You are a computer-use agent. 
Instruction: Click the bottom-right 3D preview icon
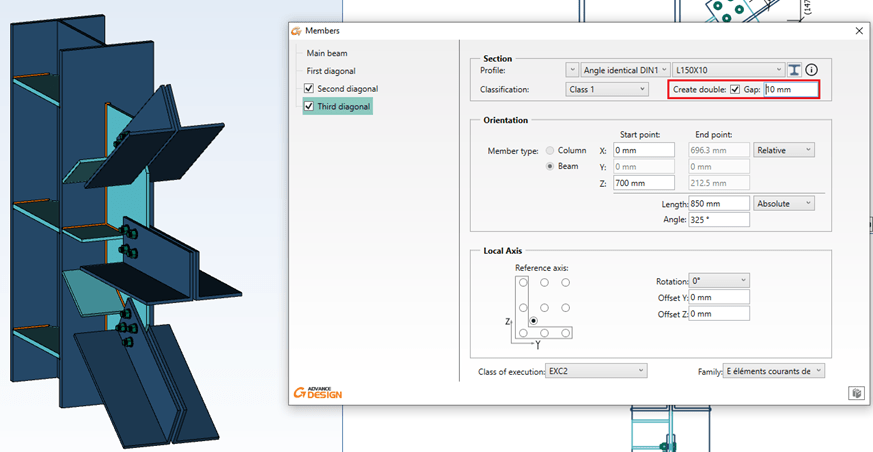[855, 393]
